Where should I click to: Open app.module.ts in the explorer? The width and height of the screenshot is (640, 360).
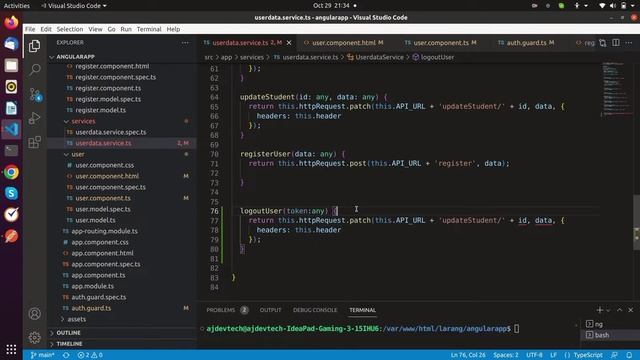(92, 286)
